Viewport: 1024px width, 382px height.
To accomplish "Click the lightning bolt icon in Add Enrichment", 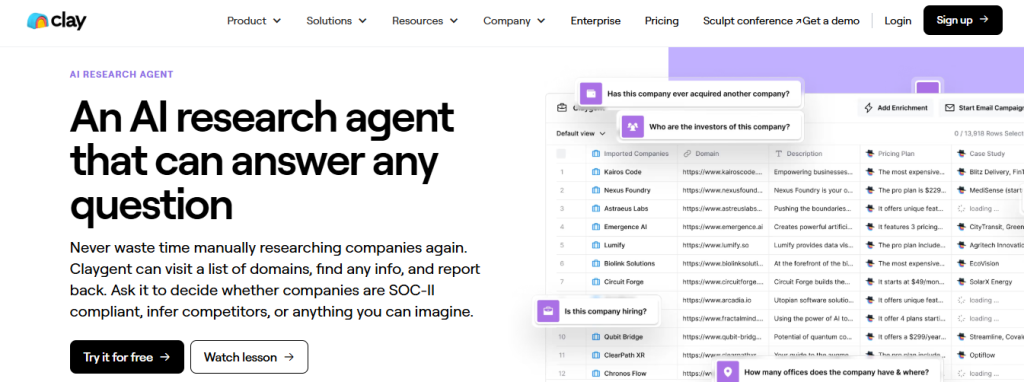I will (x=869, y=108).
